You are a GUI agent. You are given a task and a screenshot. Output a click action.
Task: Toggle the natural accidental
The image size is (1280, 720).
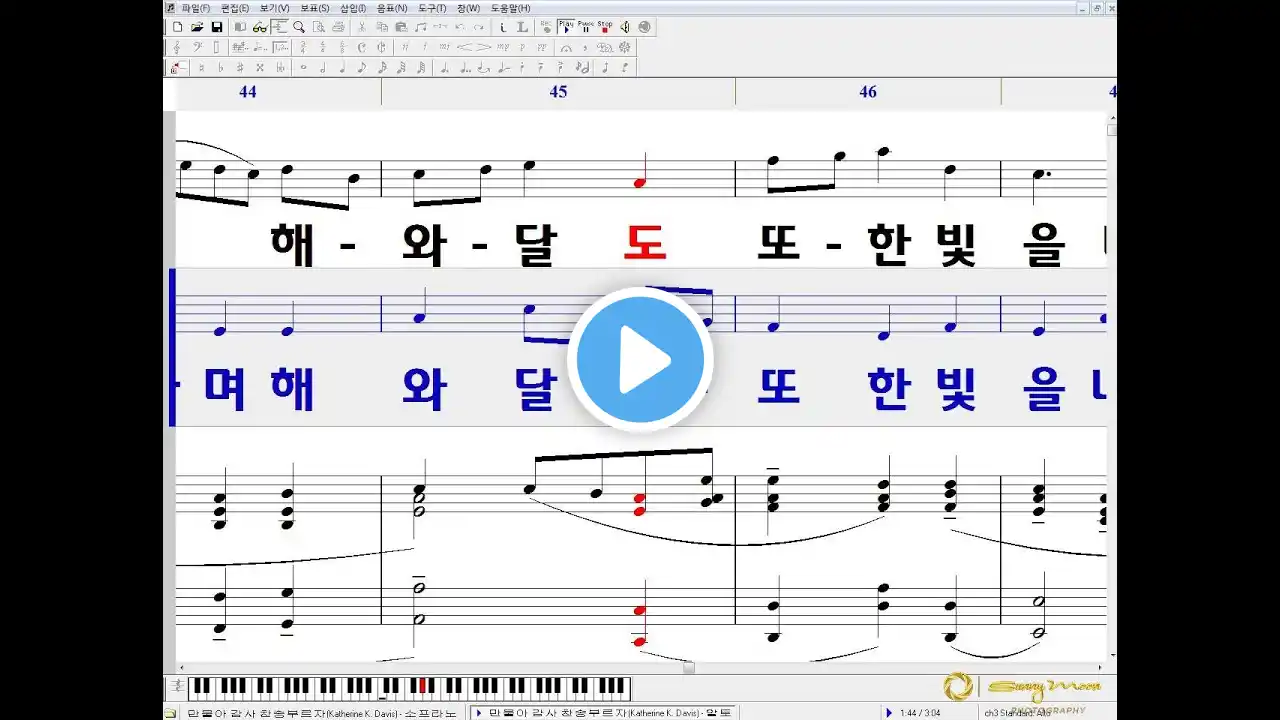click(x=201, y=67)
